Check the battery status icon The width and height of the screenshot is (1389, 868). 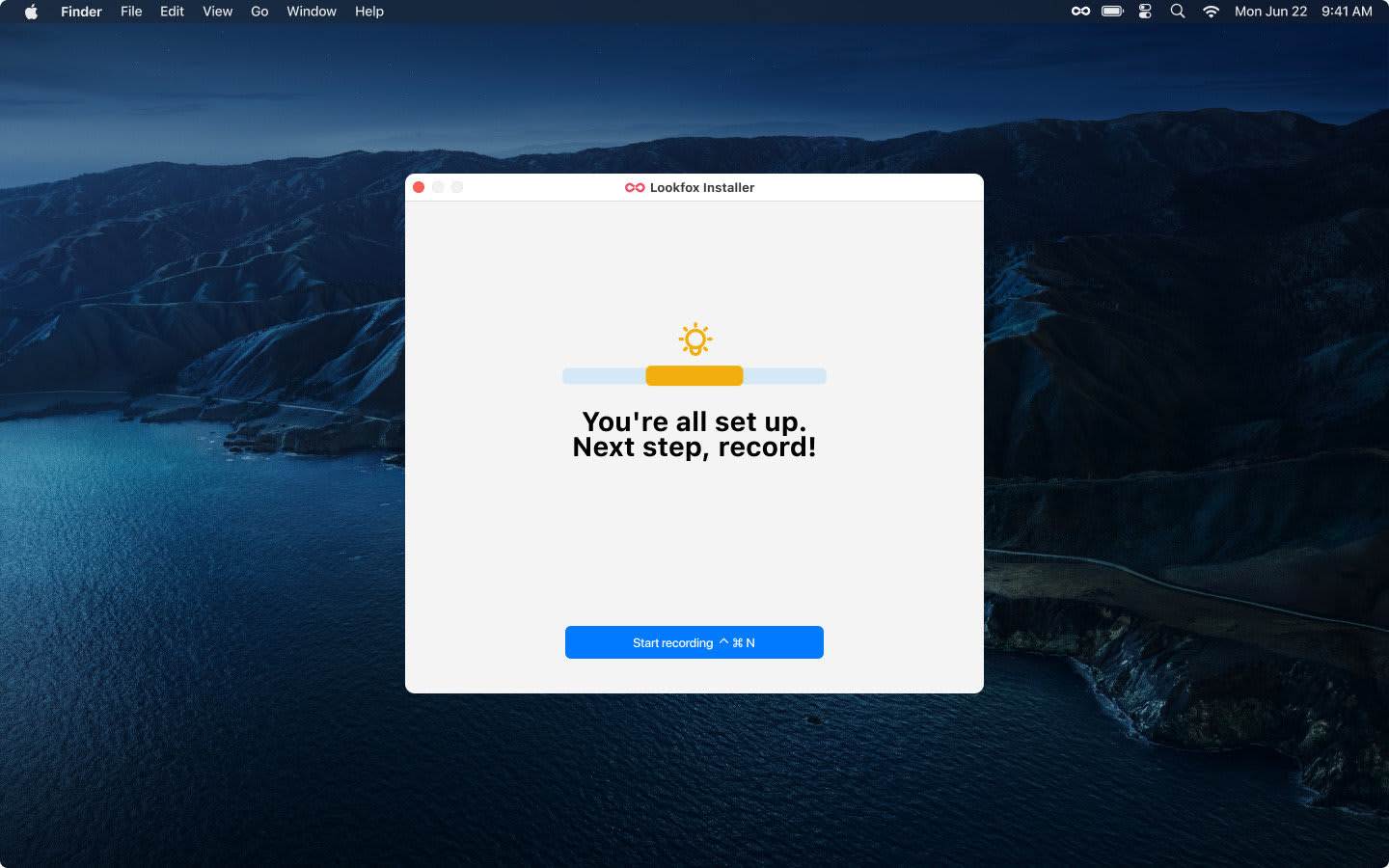coord(1112,12)
